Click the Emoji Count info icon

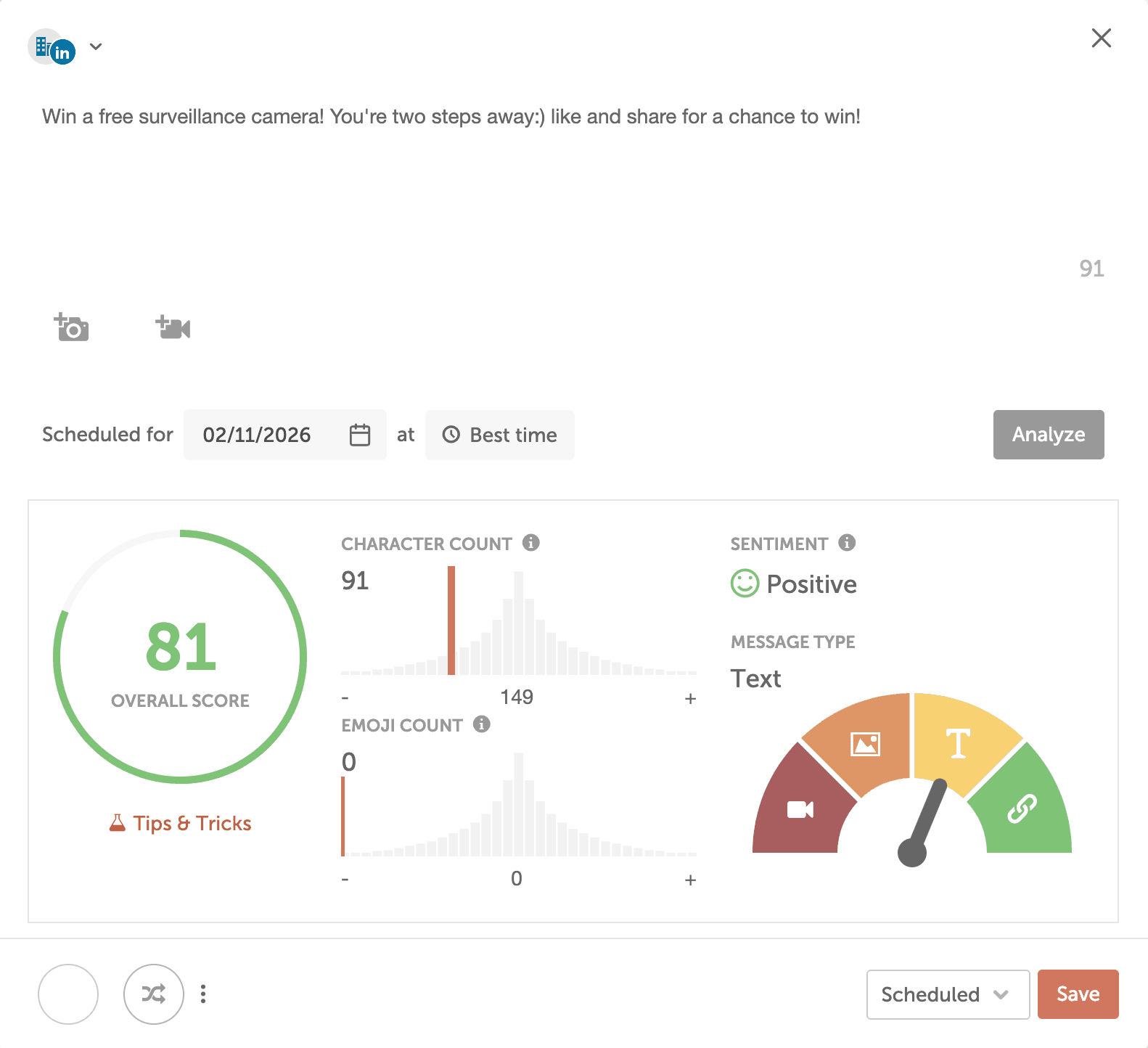(482, 724)
